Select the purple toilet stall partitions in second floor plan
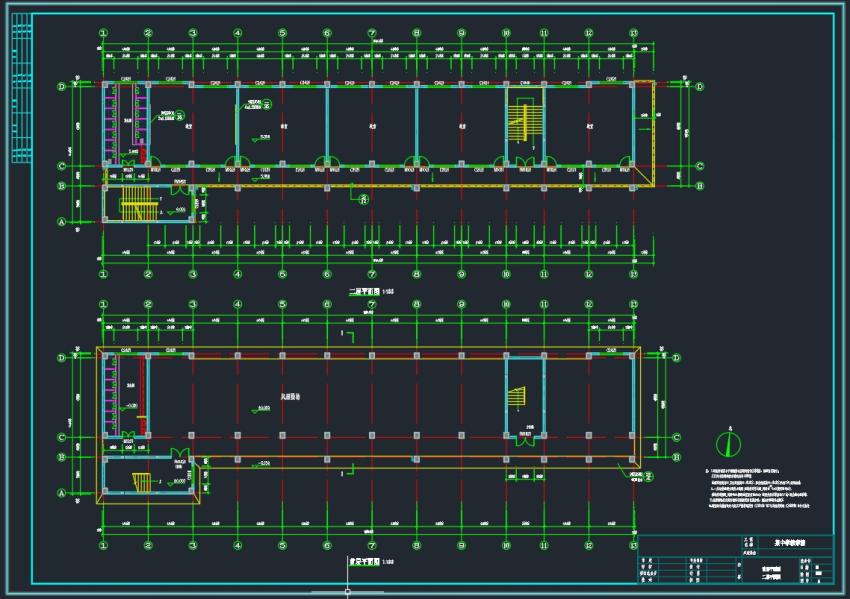Image resolution: width=850 pixels, height=599 pixels. click(125, 124)
